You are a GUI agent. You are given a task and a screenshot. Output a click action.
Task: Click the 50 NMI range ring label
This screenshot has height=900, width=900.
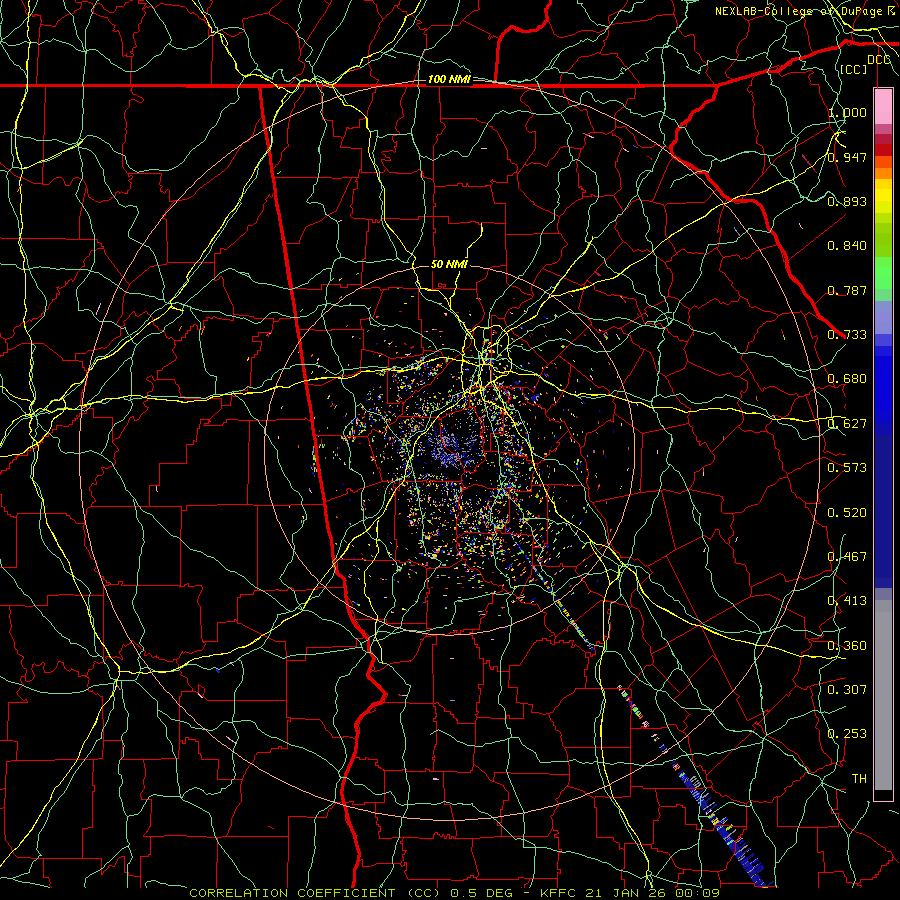(x=449, y=264)
